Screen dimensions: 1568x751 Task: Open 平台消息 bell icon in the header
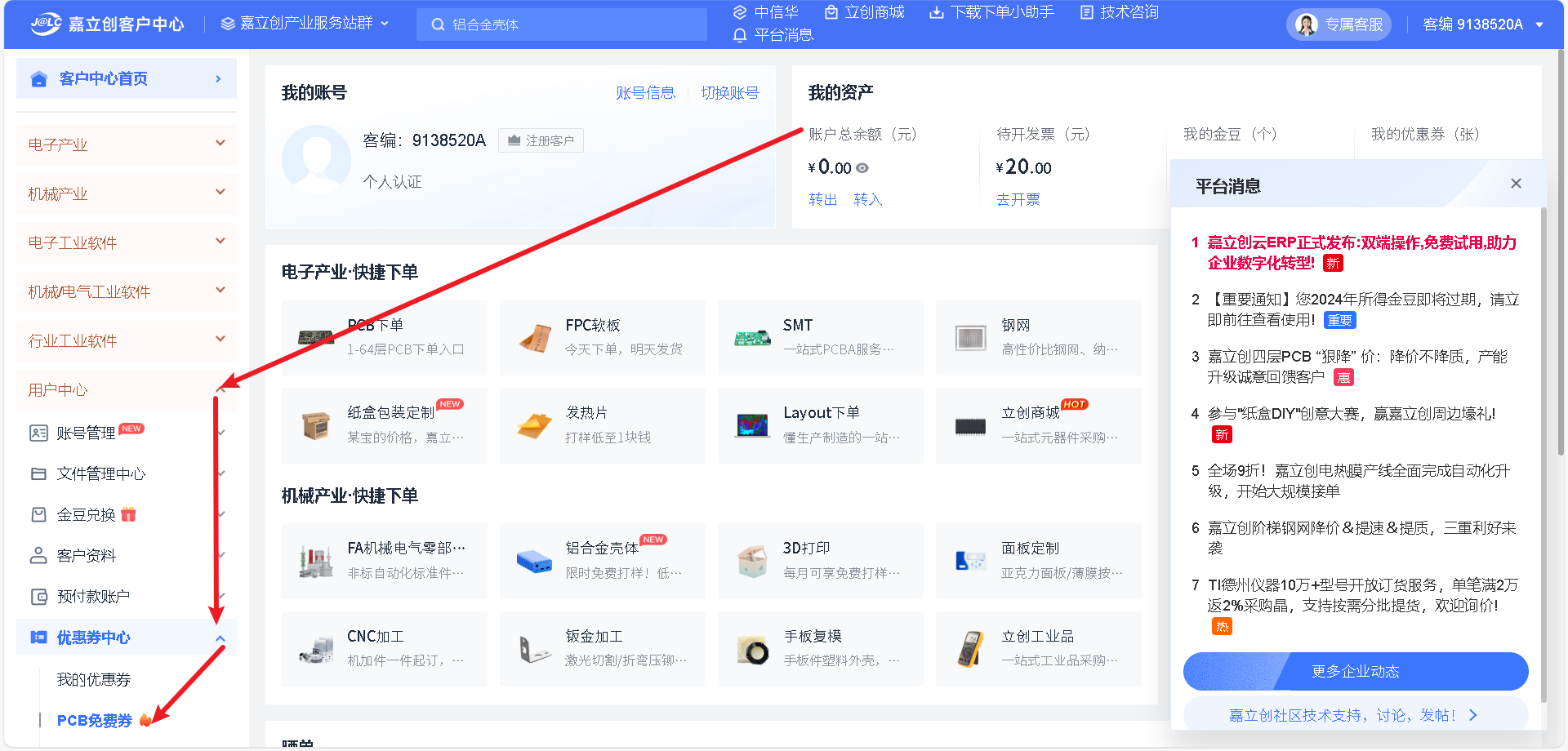pos(740,35)
